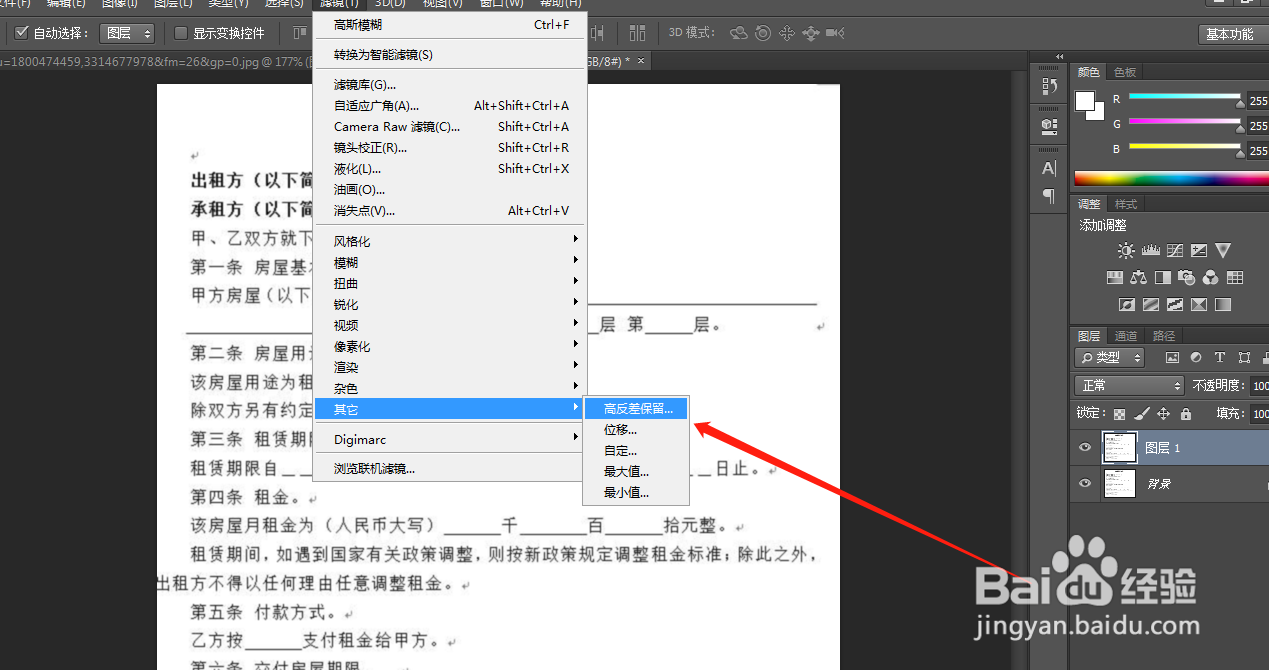The height and width of the screenshot is (670, 1269).
Task: Filter layers by pixel layers icon
Action: [x=1173, y=357]
